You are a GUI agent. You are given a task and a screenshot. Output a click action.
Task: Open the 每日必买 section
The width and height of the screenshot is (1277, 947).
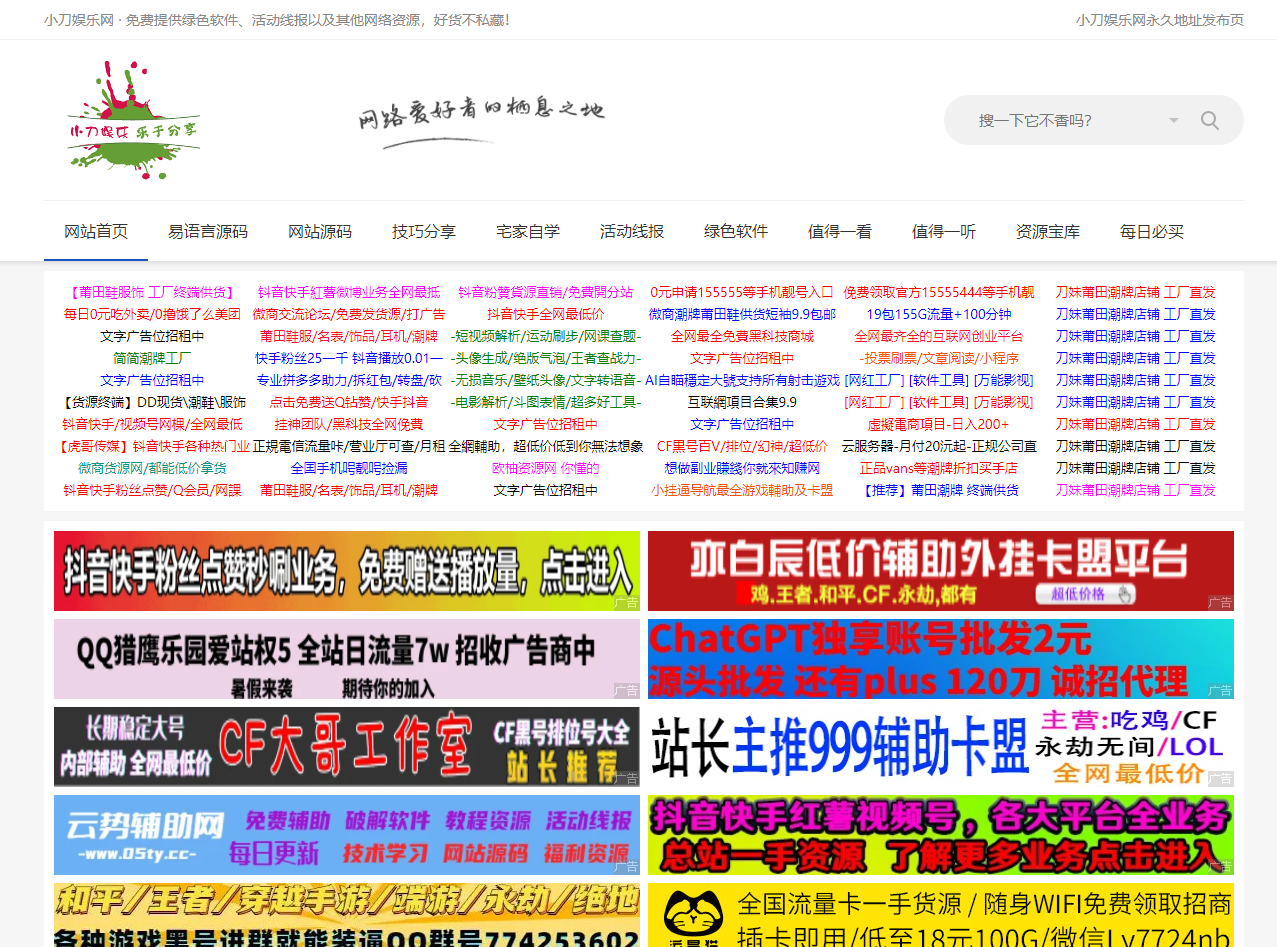1151,231
